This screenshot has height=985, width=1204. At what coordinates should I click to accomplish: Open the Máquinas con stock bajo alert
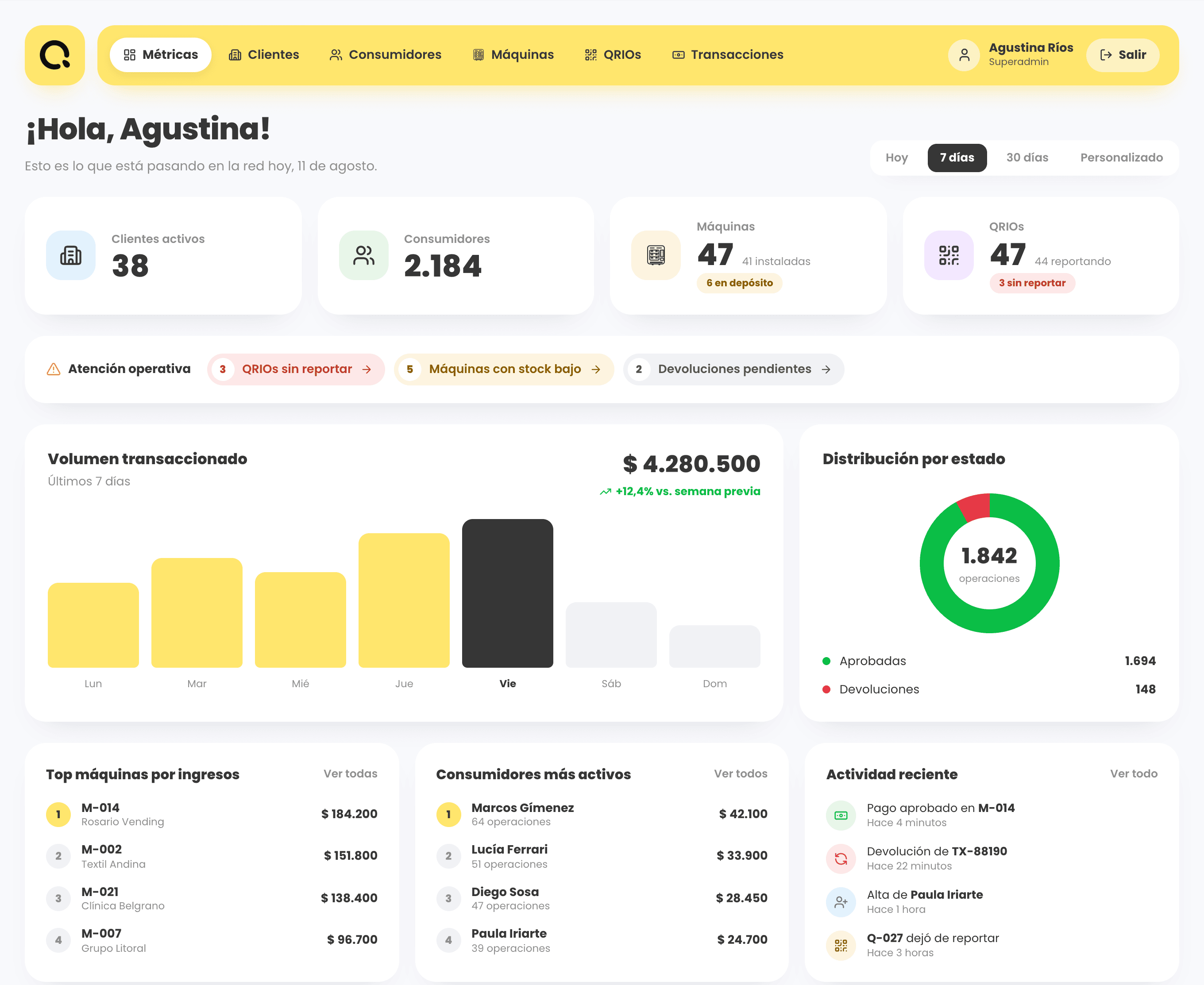[504, 369]
